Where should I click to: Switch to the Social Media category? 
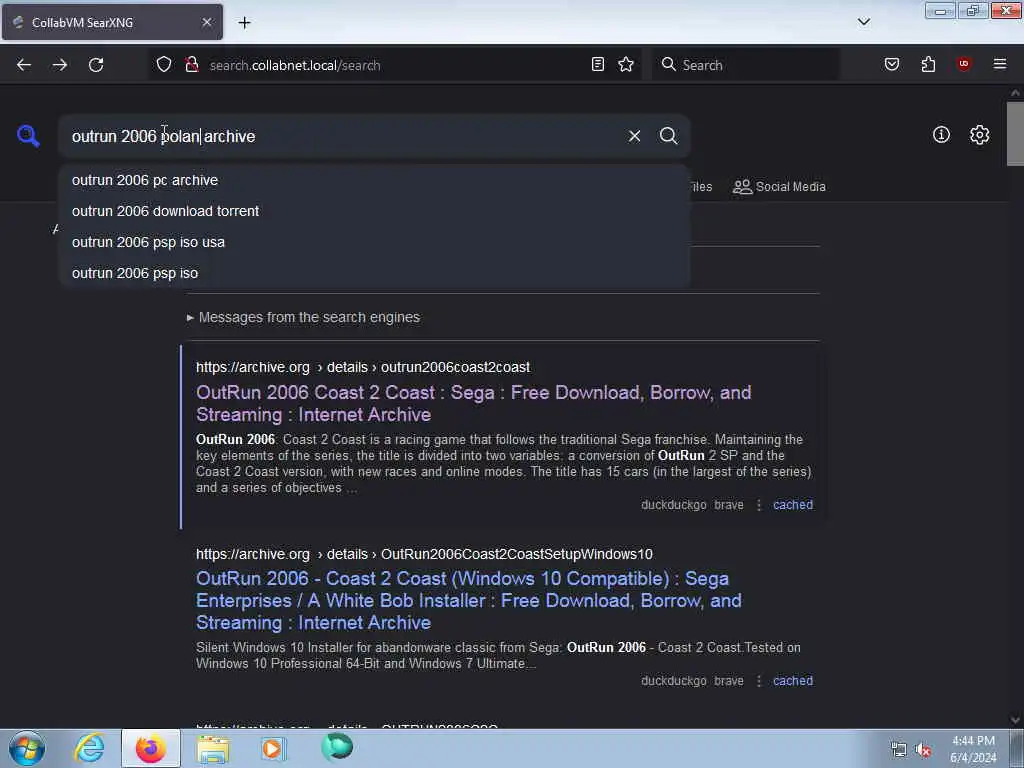tap(779, 187)
